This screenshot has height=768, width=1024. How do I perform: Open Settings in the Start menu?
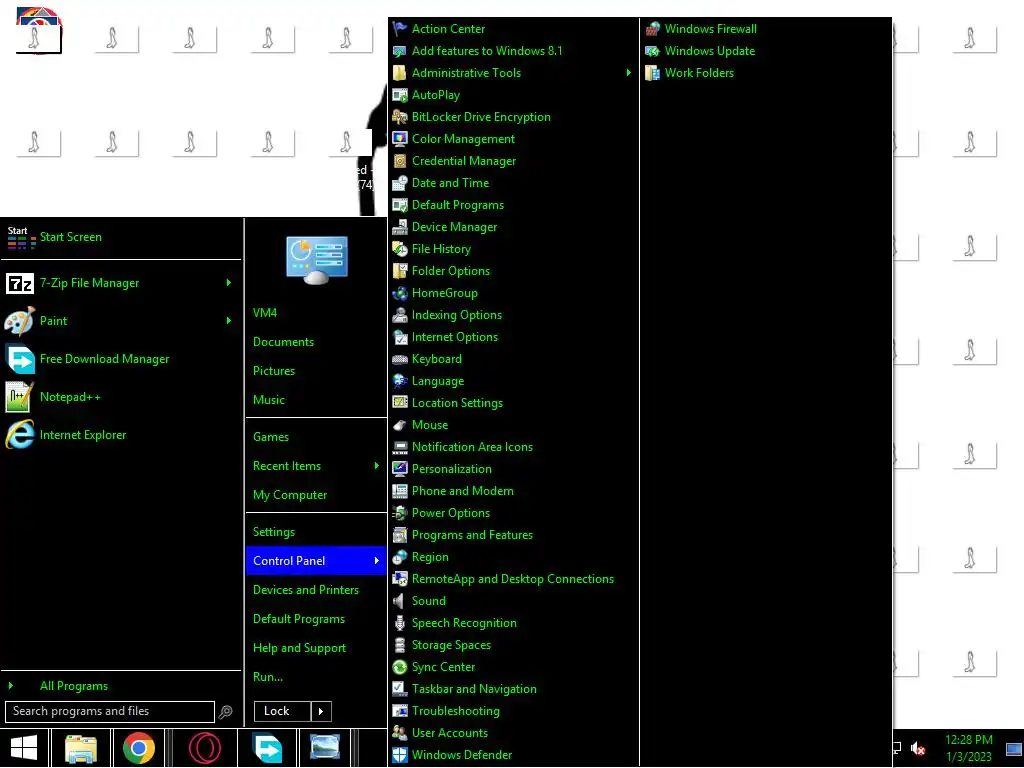tap(274, 532)
